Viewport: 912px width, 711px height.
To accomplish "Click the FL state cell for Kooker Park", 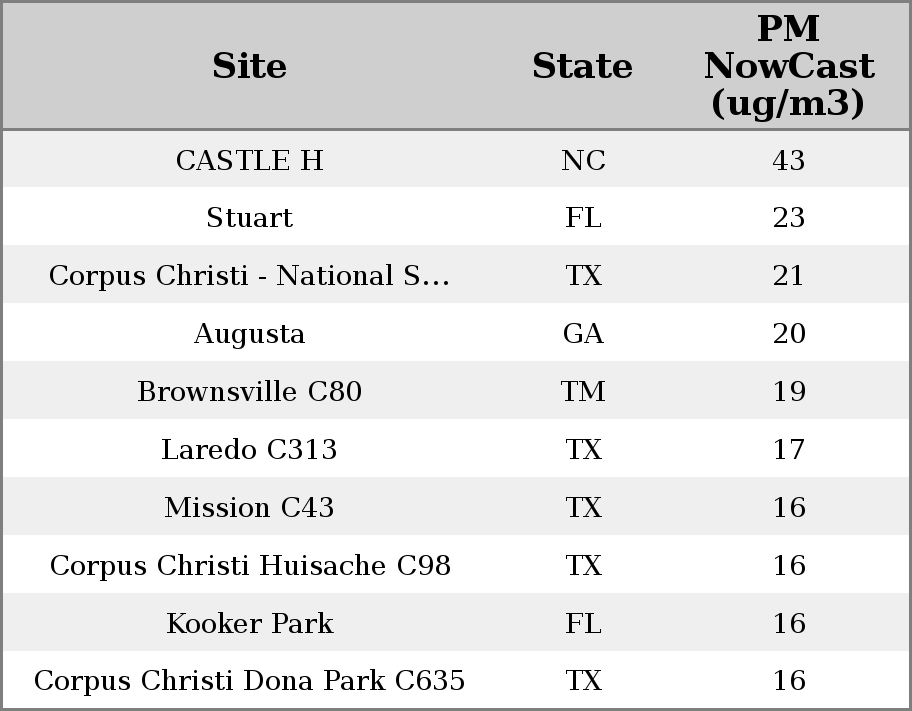I will [x=583, y=624].
